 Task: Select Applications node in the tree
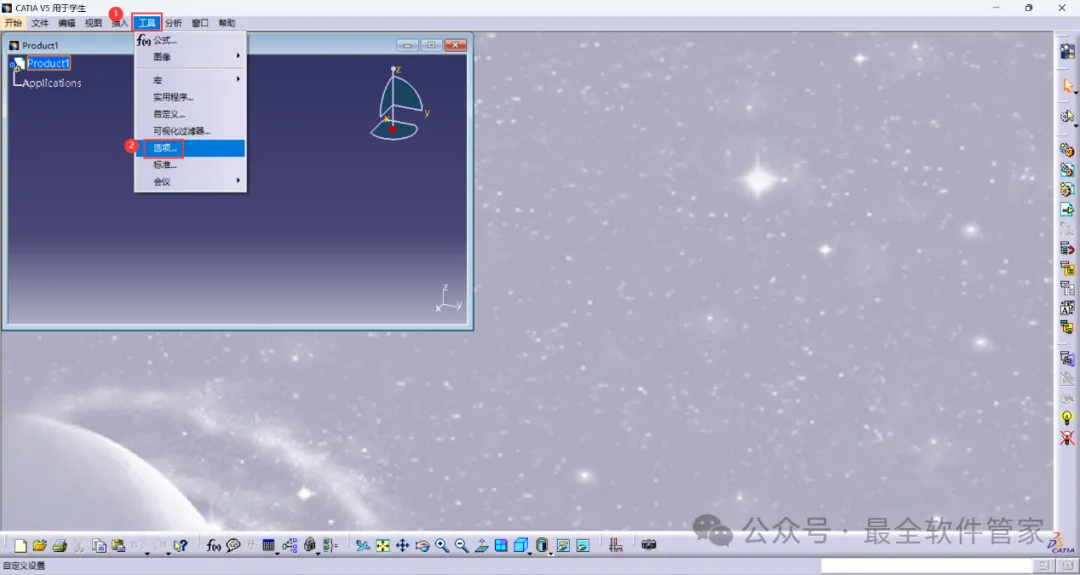click(x=52, y=83)
